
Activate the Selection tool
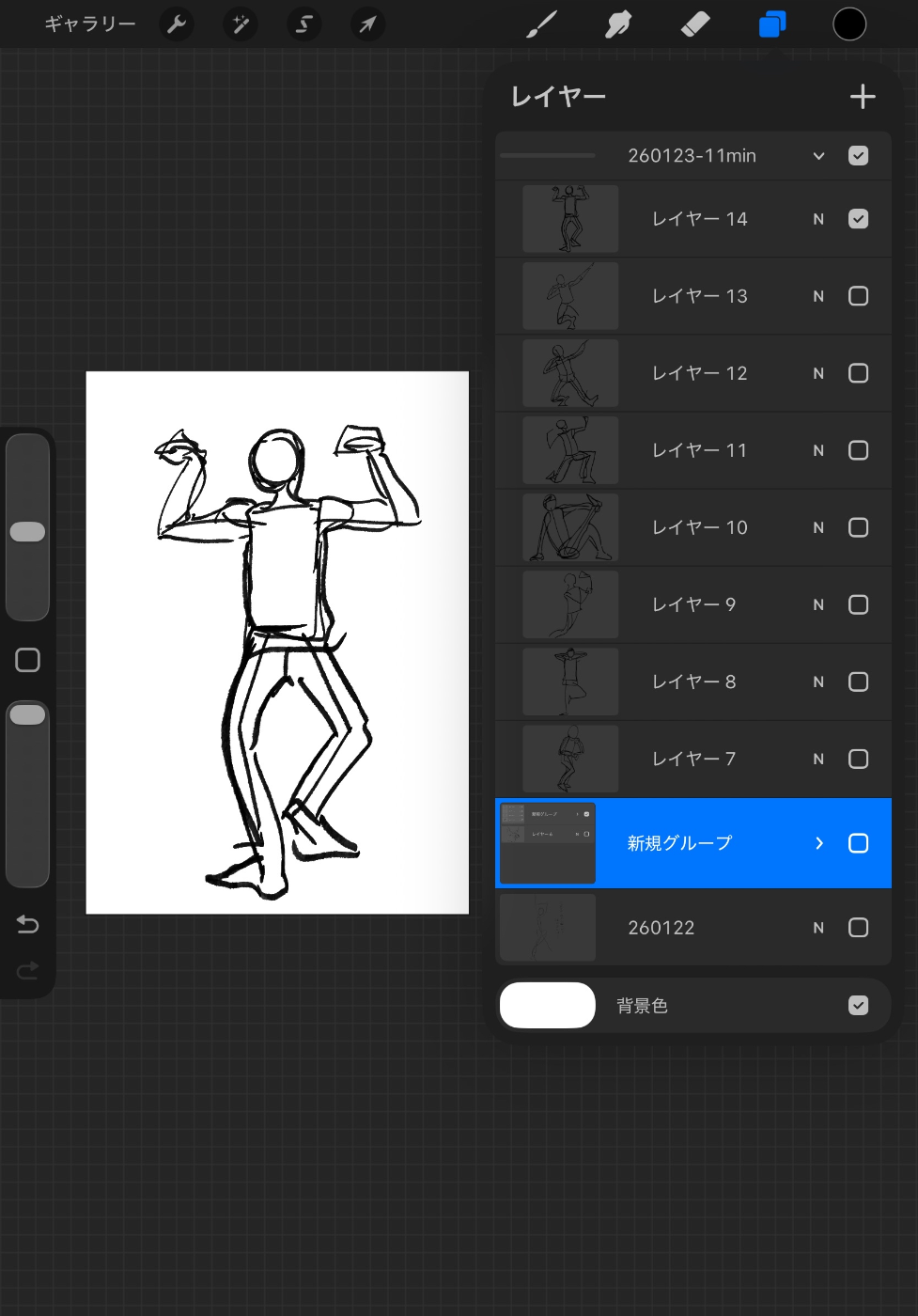303,24
